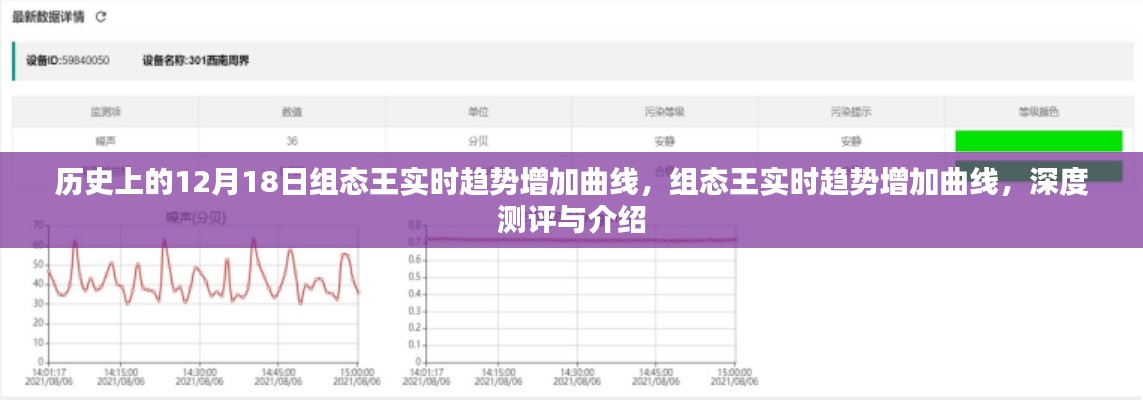Select the 噪声 row cell
Image resolution: width=1143 pixels, height=400 pixels.
pyautogui.click(x=105, y=140)
